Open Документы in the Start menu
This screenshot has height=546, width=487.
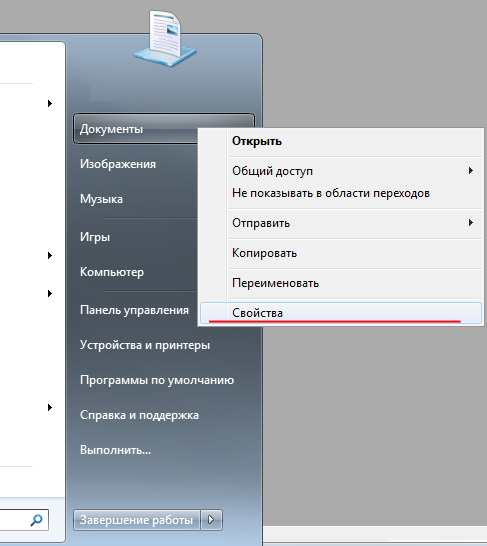click(x=135, y=129)
